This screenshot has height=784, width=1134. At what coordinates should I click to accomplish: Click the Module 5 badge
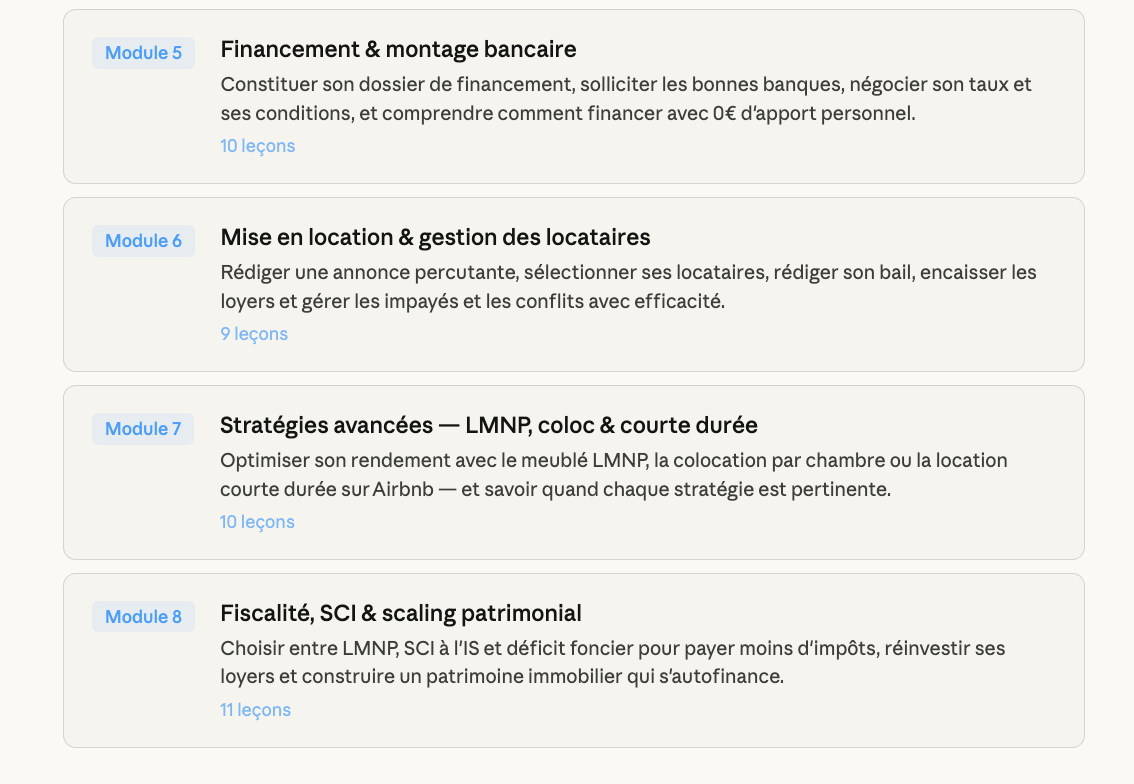143,53
